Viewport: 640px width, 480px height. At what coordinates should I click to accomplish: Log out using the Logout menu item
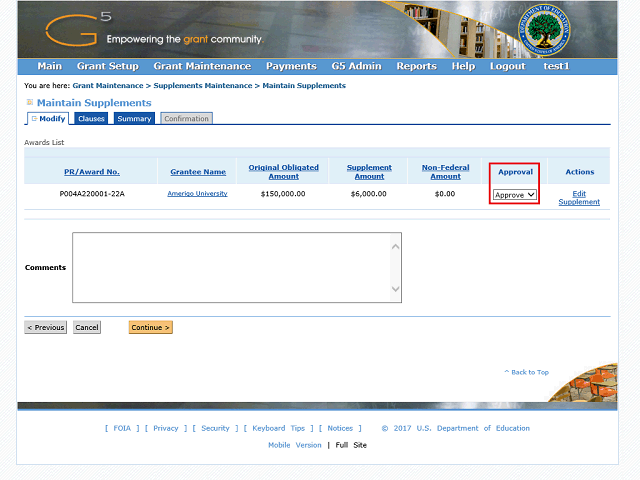point(507,66)
